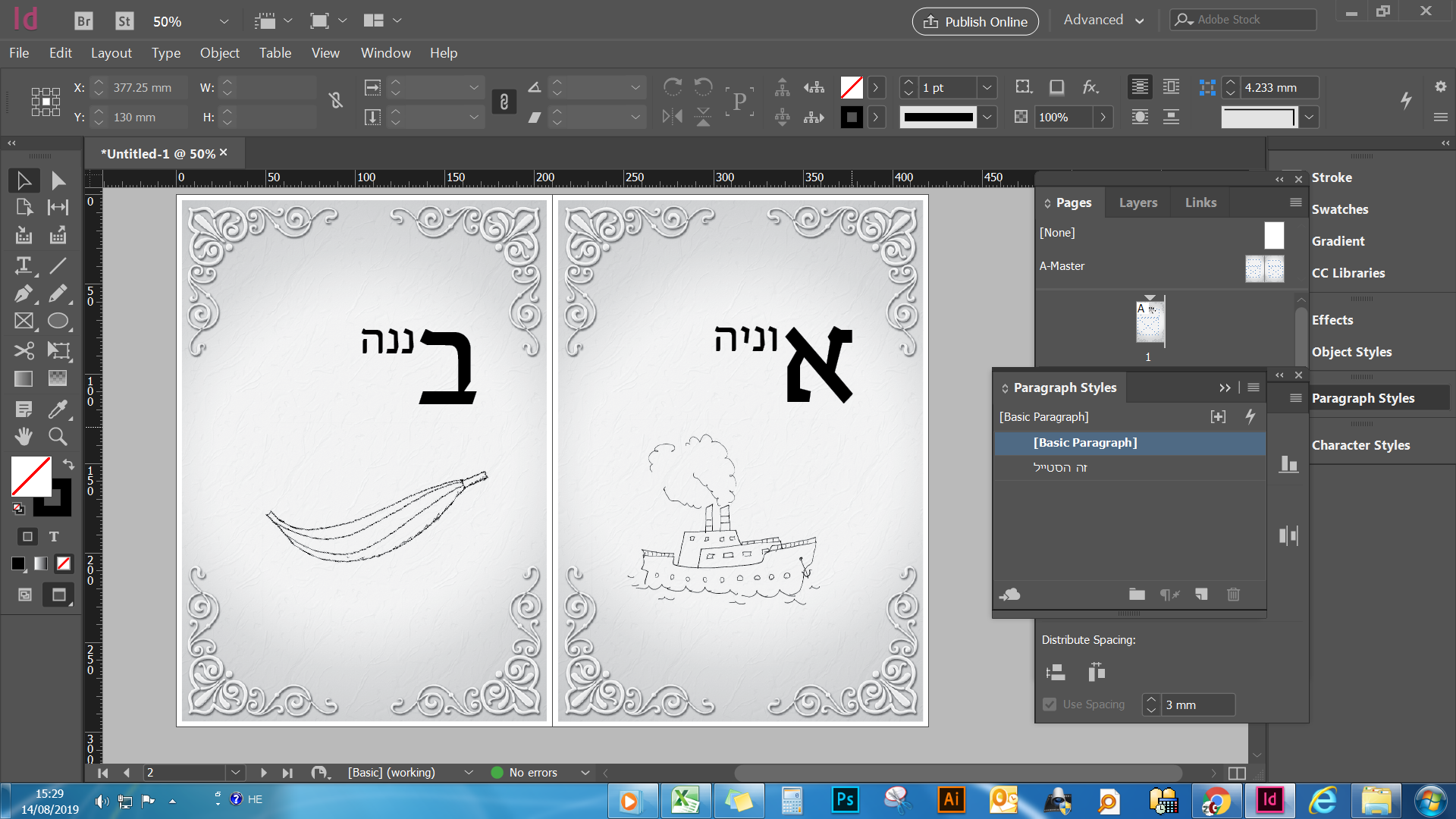Click the Publish Online button
The height and width of the screenshot is (819, 1456).
click(975, 21)
